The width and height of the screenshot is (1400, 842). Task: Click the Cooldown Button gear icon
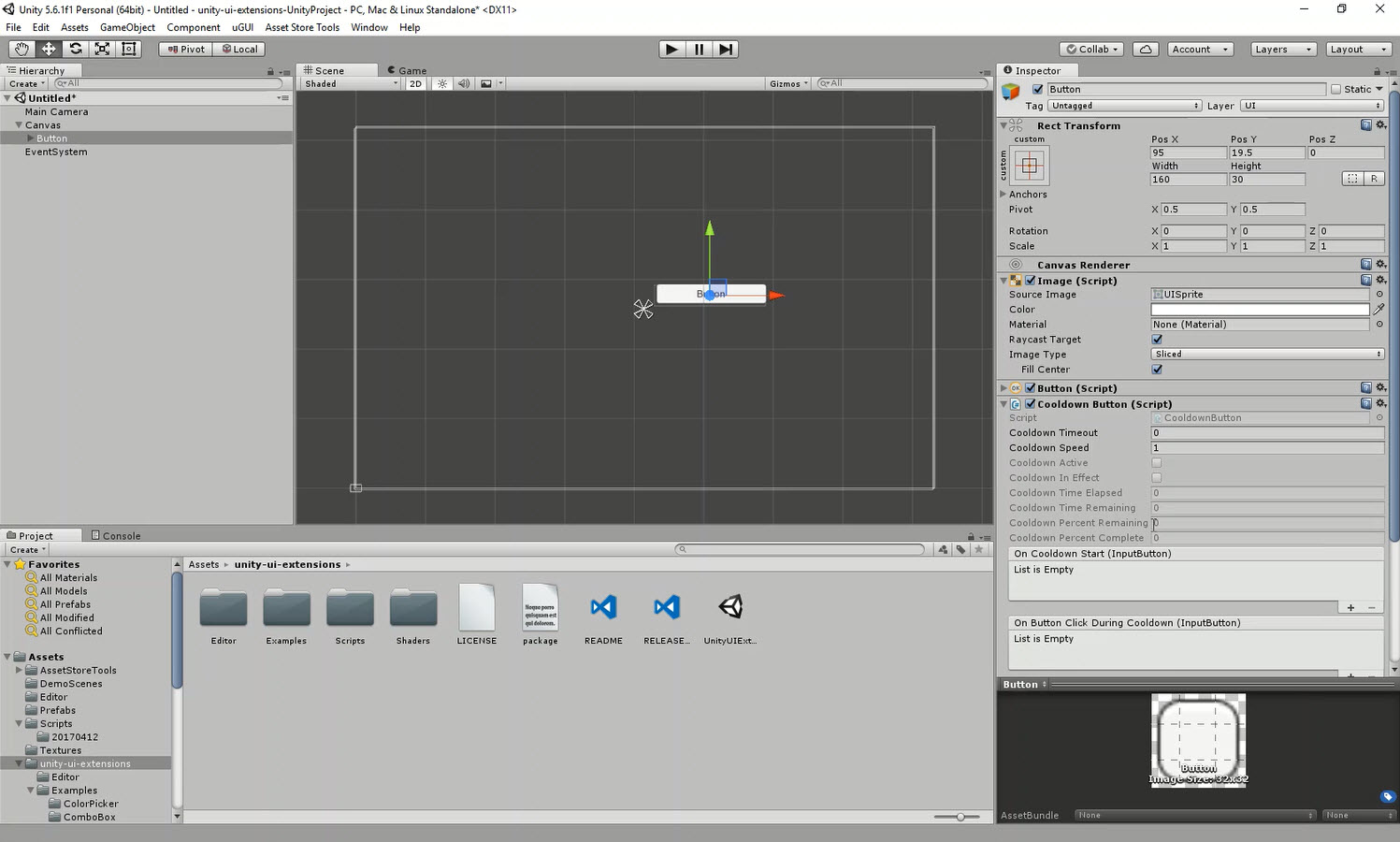tap(1380, 403)
